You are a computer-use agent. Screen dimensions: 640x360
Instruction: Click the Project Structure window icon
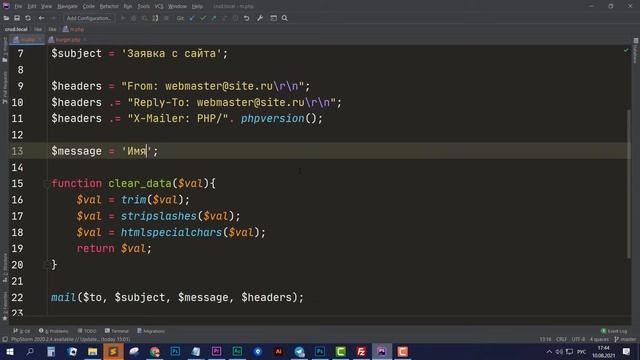[273, 18]
